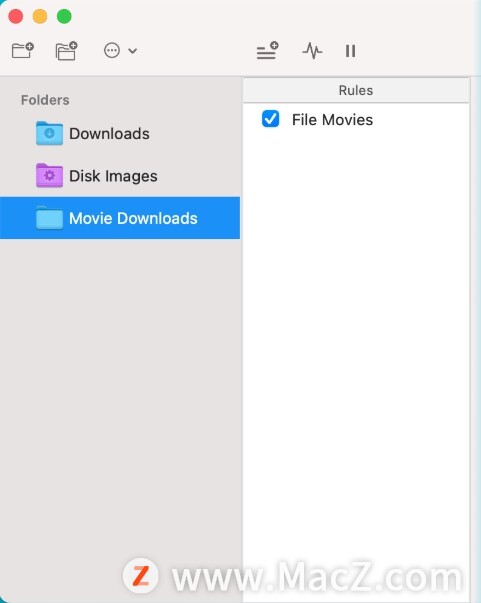Open the activity log waveform icon
The image size is (481, 603).
coord(312,51)
